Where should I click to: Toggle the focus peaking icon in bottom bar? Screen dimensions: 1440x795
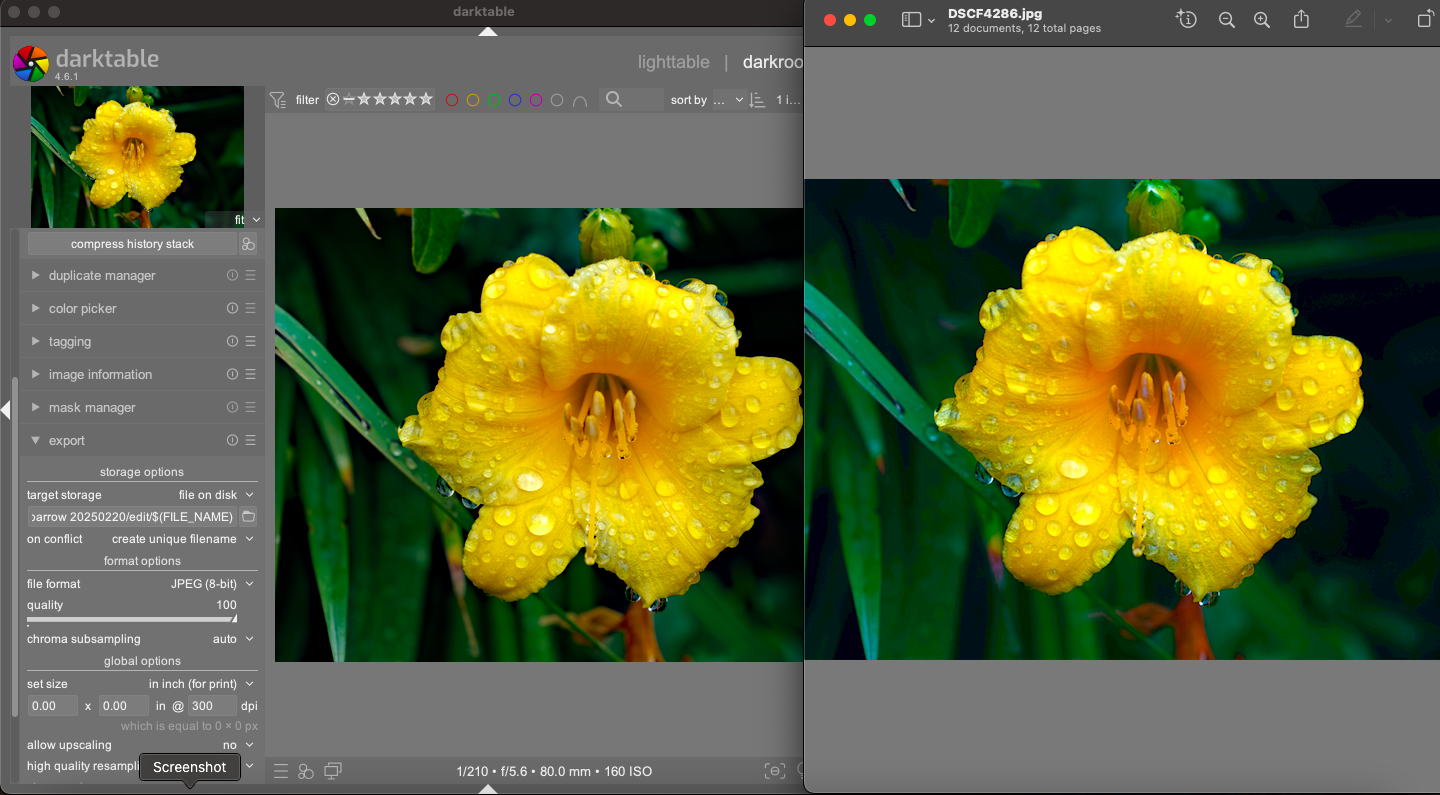(x=775, y=771)
